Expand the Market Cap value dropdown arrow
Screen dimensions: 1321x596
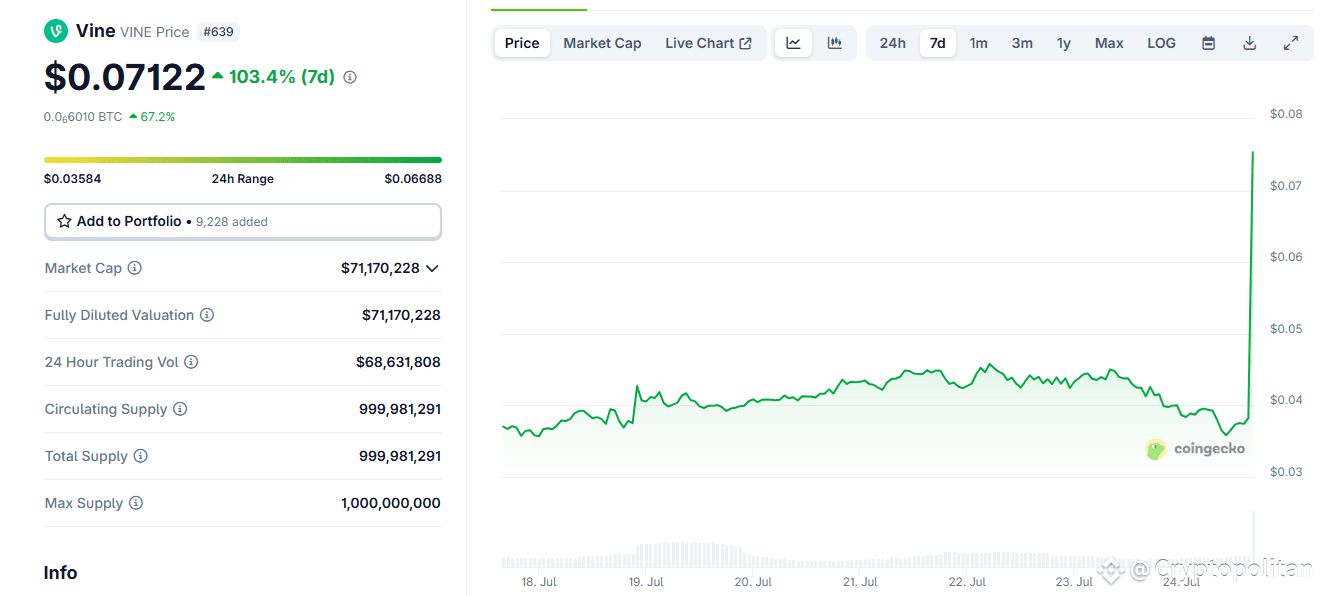[x=432, y=268]
